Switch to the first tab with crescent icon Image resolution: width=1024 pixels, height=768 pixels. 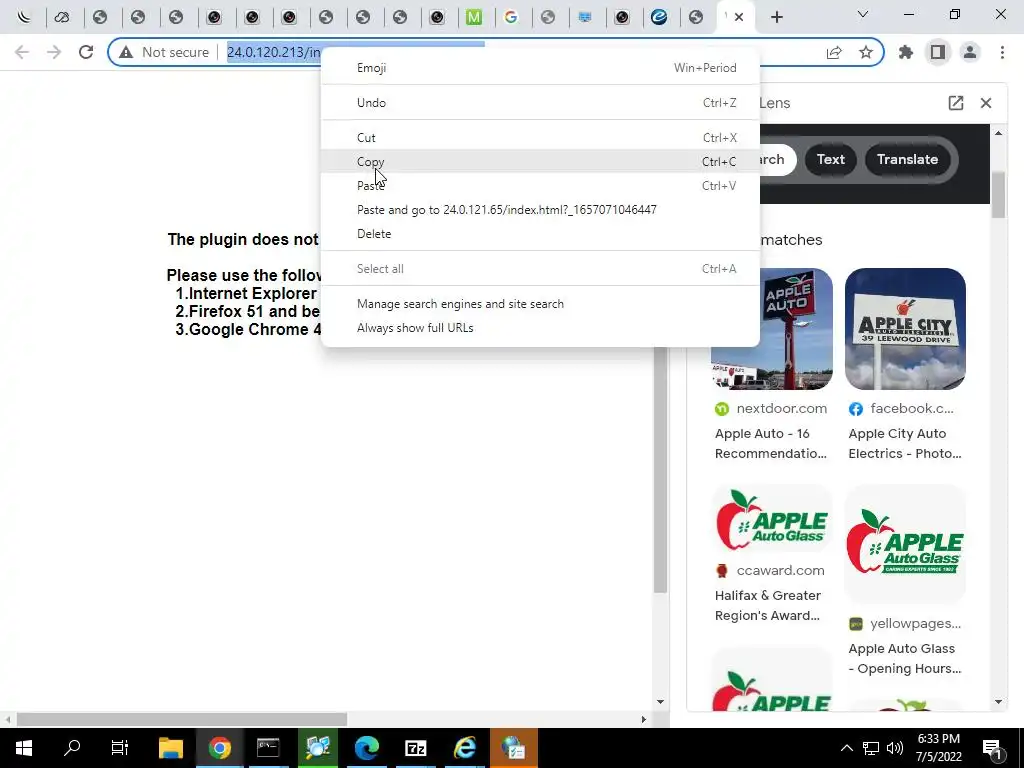pos(24,17)
